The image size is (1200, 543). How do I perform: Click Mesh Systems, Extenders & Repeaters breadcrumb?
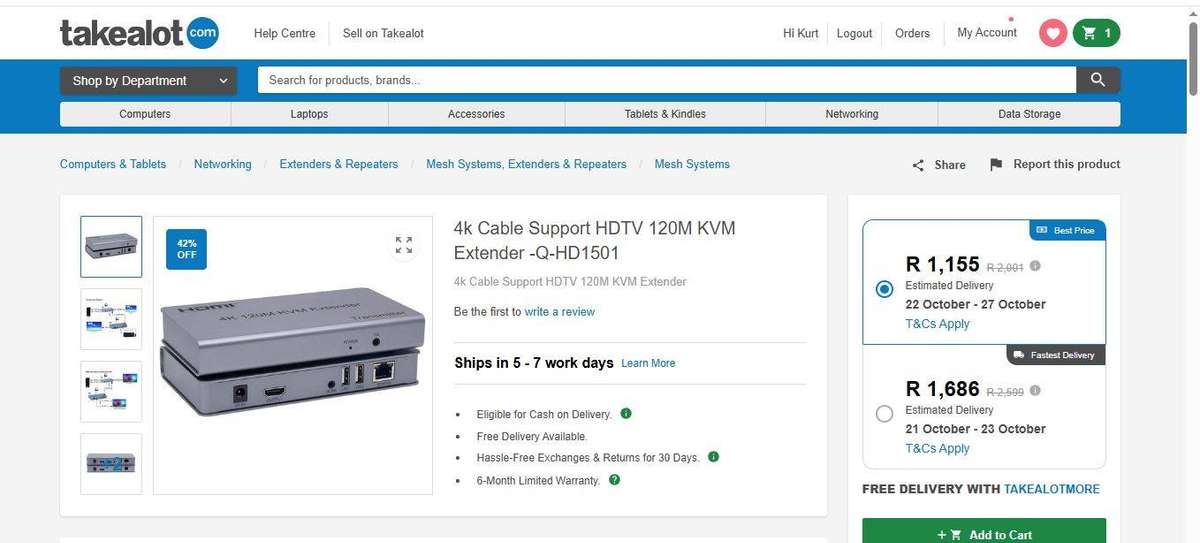tap(526, 164)
